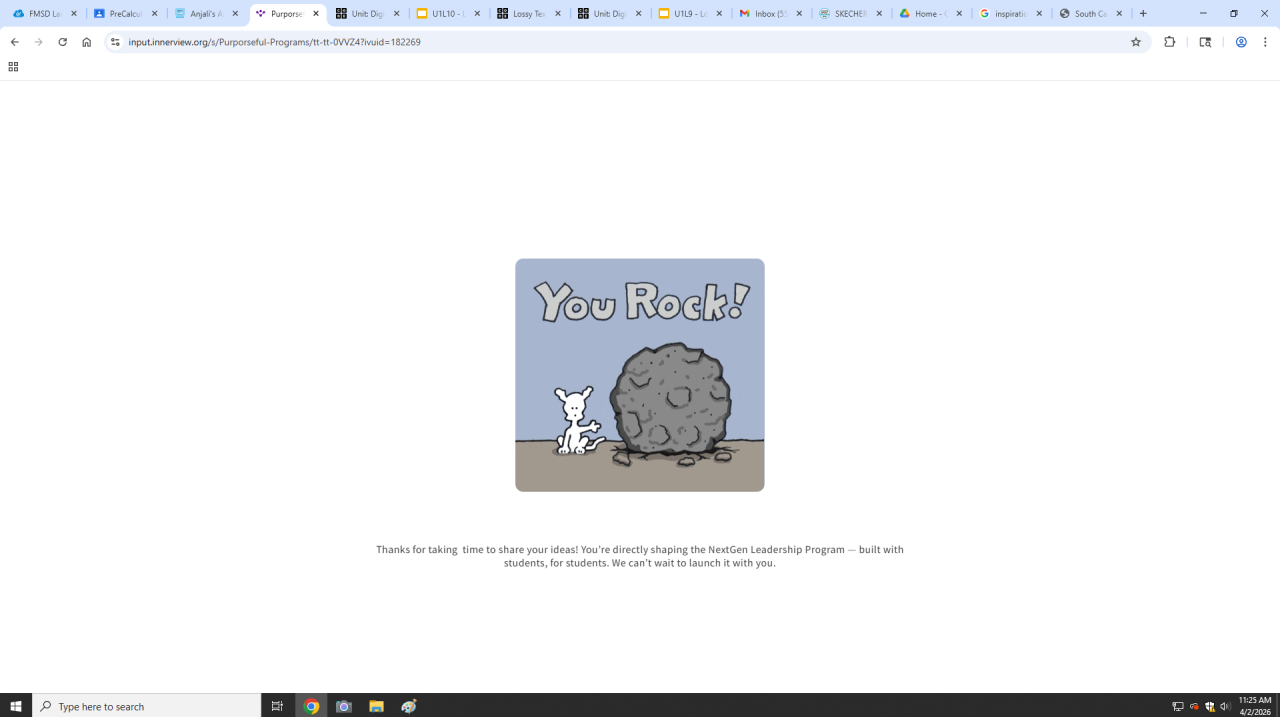The image size is (1280, 717).
Task: Switch to the SKECHERS tab
Action: point(848,14)
